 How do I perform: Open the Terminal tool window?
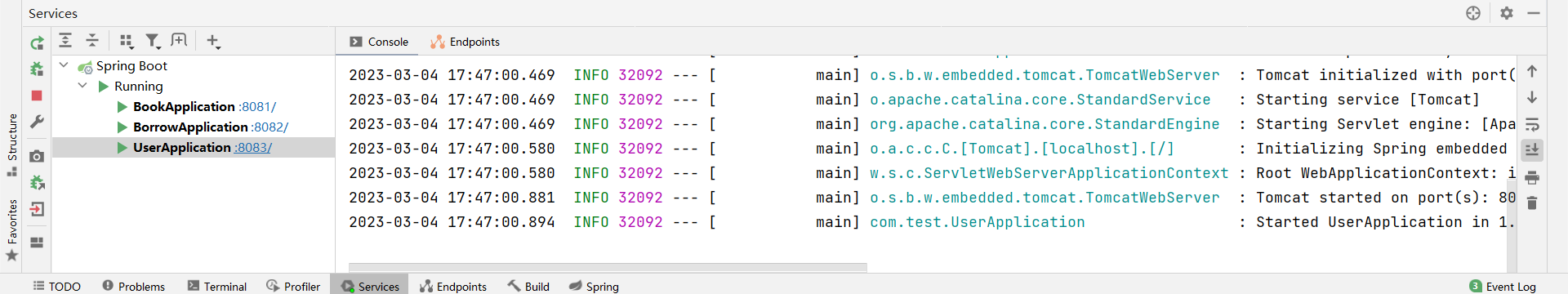coord(217,286)
